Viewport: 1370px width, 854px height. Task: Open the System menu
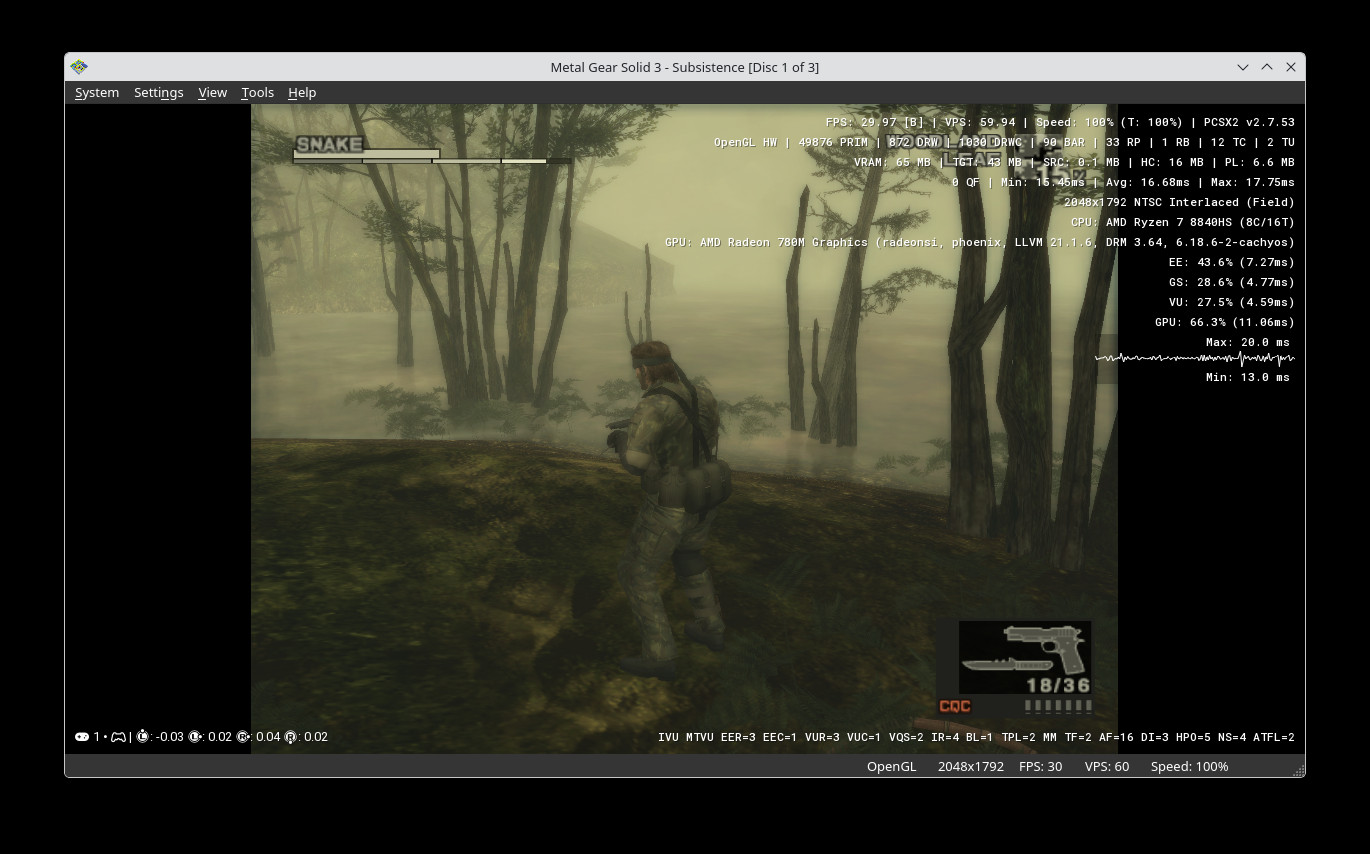pyautogui.click(x=97, y=92)
